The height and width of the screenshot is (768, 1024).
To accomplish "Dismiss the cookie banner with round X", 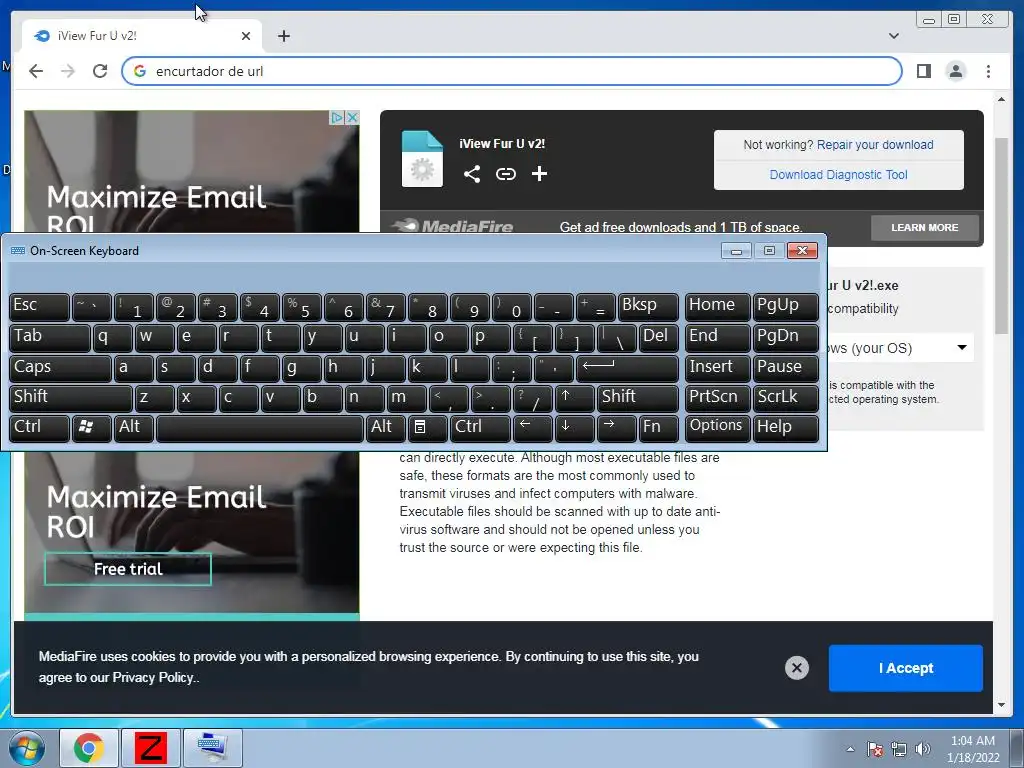I will pos(796,667).
